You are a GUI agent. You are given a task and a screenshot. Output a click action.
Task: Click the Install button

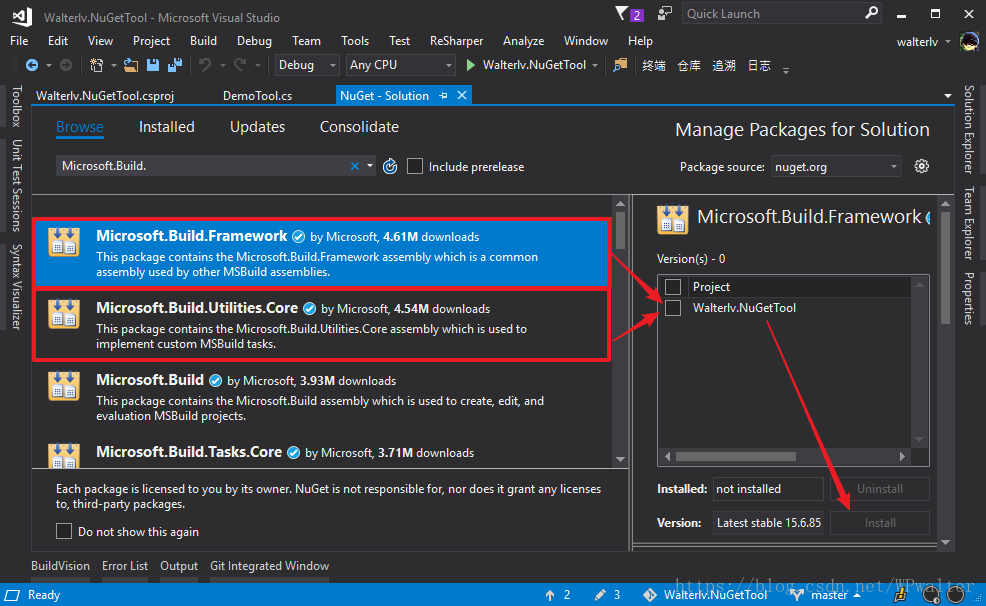point(880,522)
